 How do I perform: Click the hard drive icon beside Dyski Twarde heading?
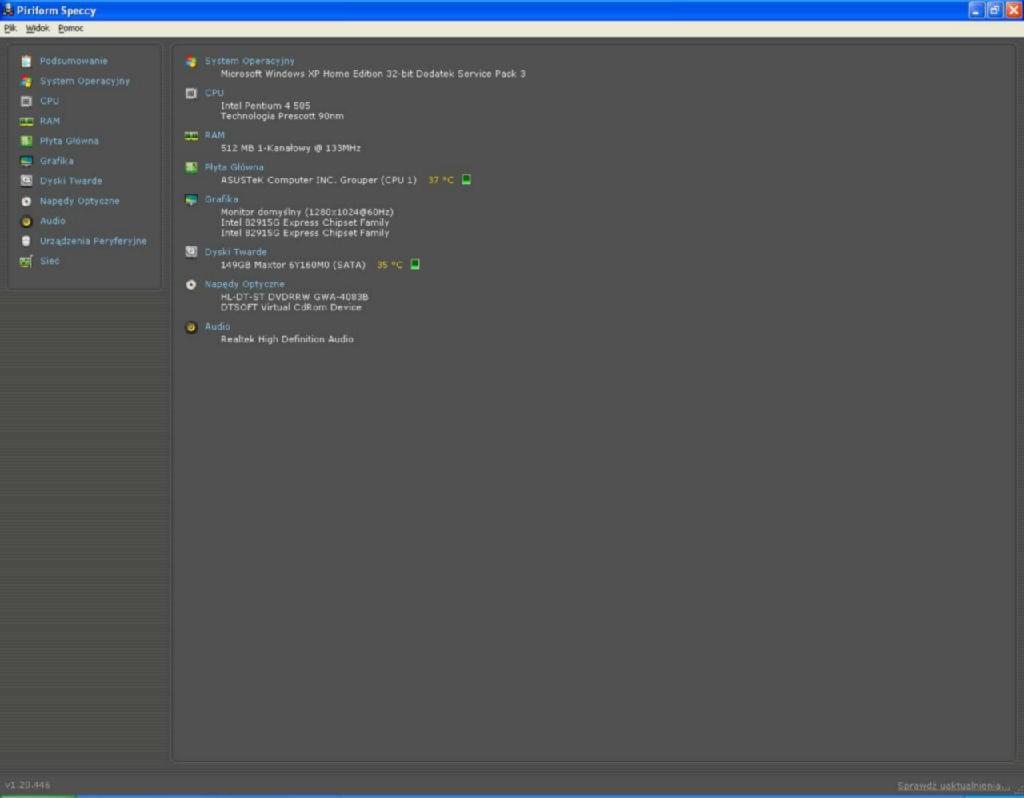(x=191, y=252)
